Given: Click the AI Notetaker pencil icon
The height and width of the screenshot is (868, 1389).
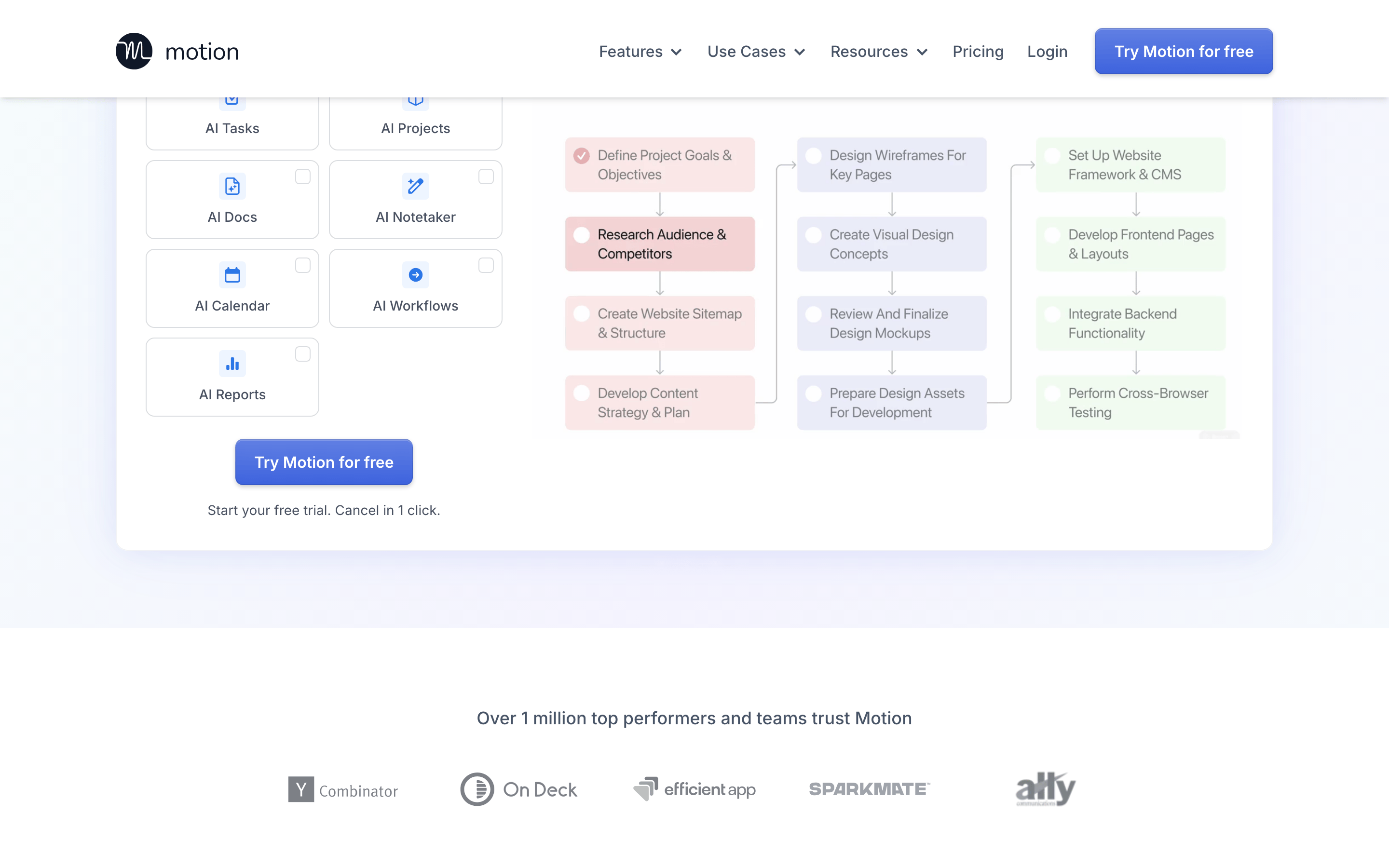Looking at the screenshot, I should (x=416, y=186).
